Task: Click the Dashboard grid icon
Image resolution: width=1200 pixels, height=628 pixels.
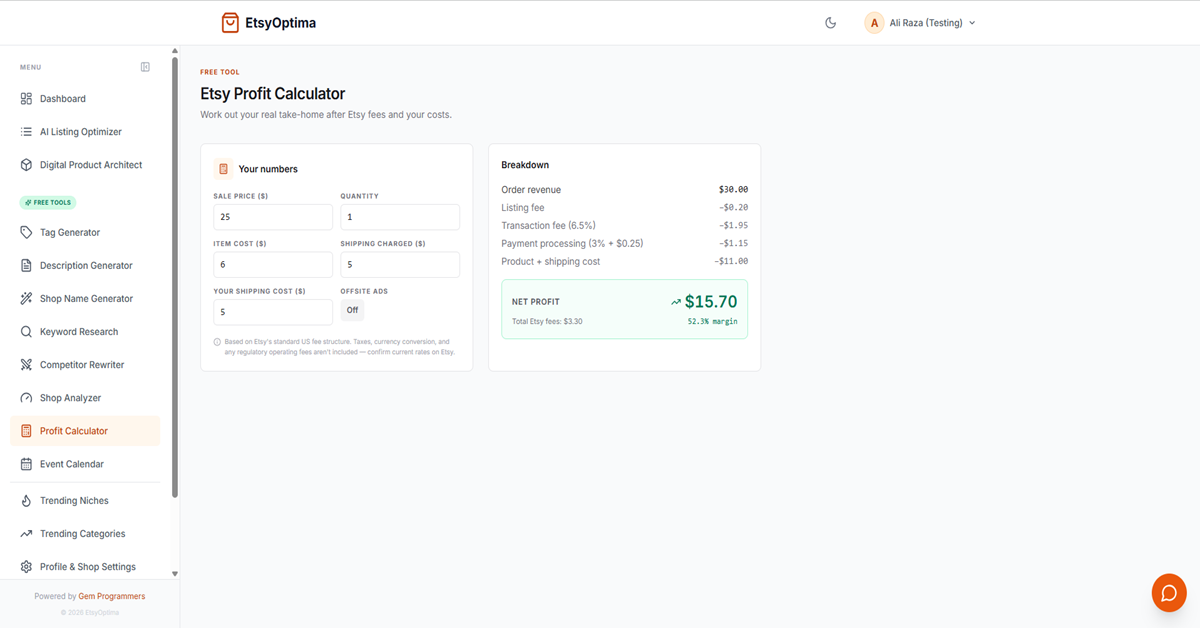Action: point(26,99)
